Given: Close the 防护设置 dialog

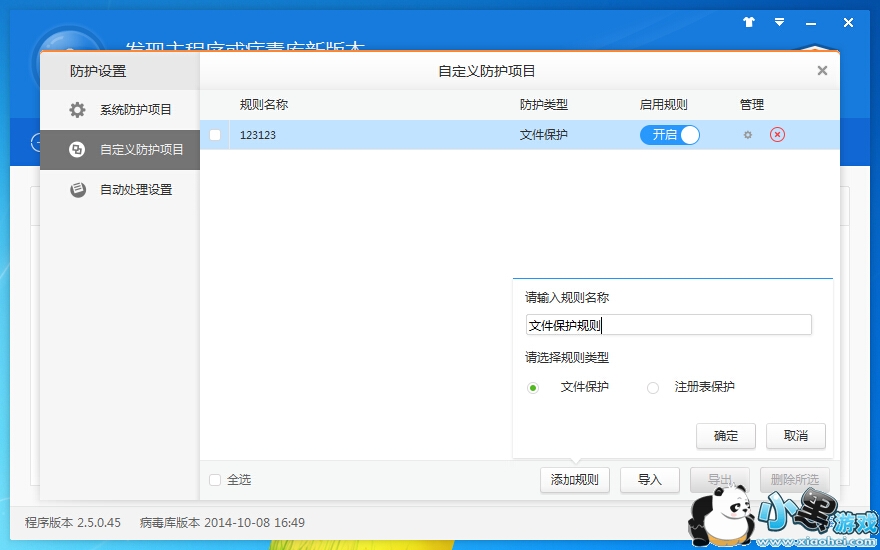Looking at the screenshot, I should pyautogui.click(x=822, y=71).
